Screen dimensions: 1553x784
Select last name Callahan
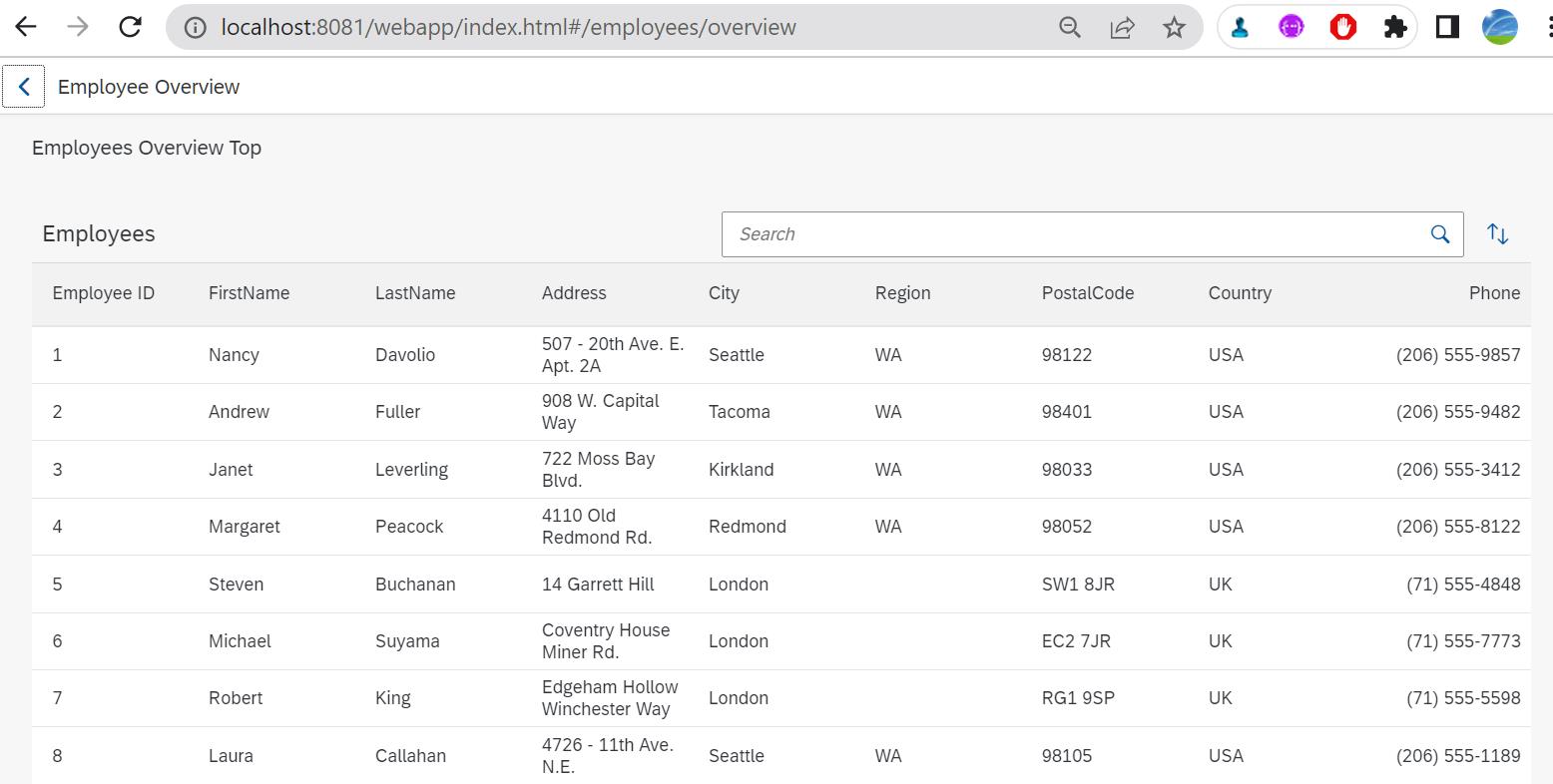(410, 756)
